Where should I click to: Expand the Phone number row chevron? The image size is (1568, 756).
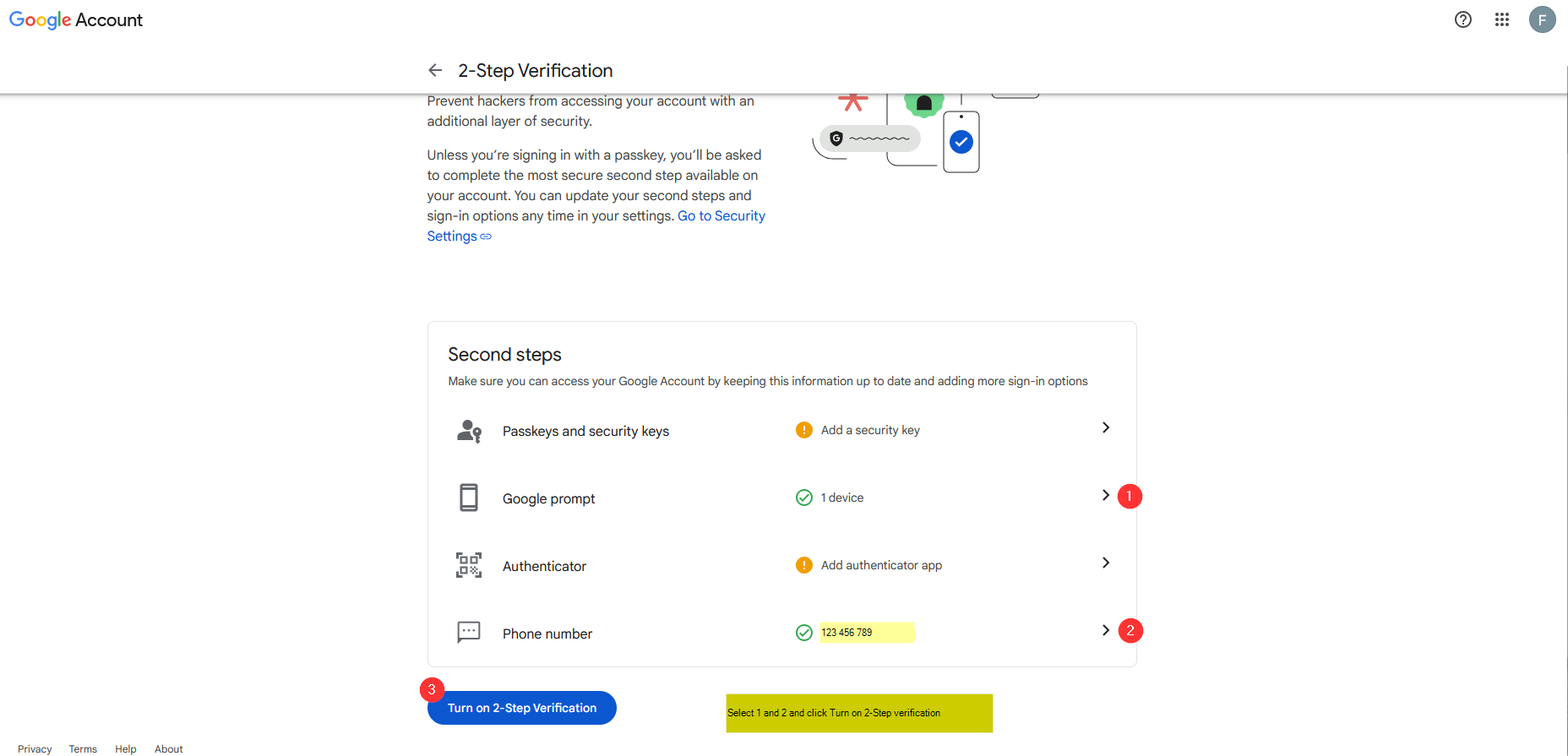tap(1106, 630)
